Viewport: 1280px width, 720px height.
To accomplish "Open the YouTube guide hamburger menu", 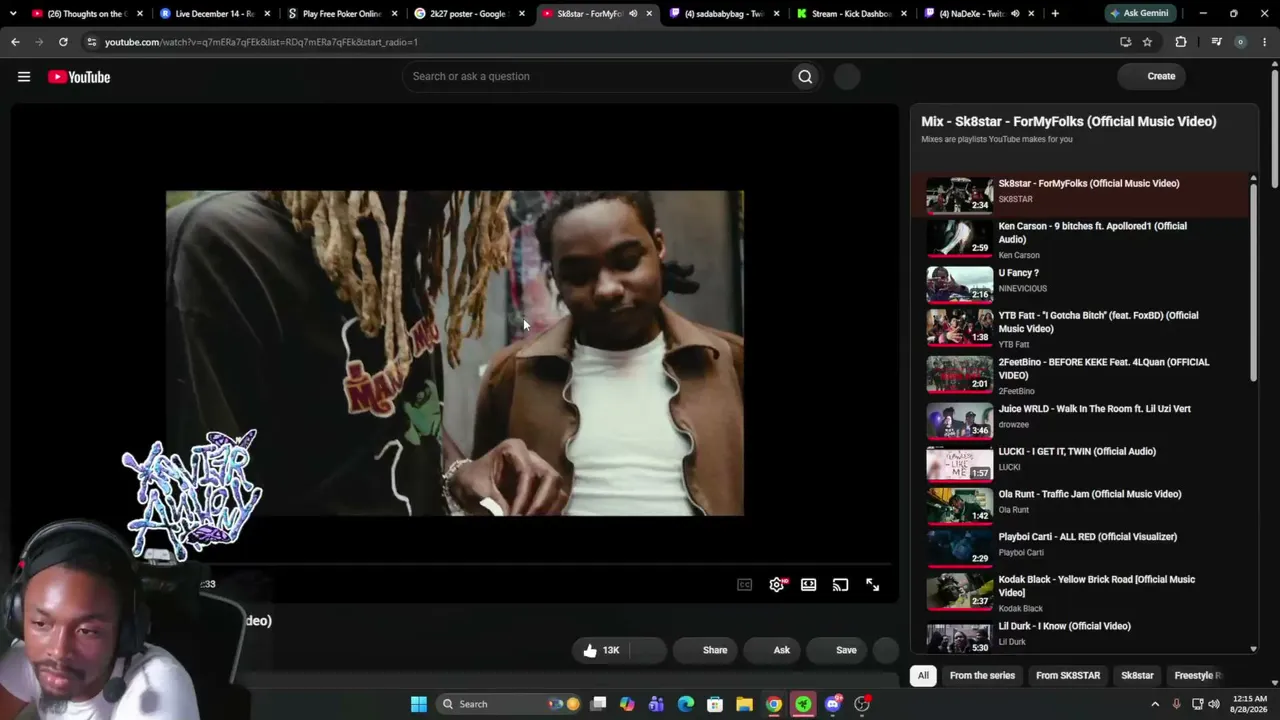I will [x=24, y=77].
